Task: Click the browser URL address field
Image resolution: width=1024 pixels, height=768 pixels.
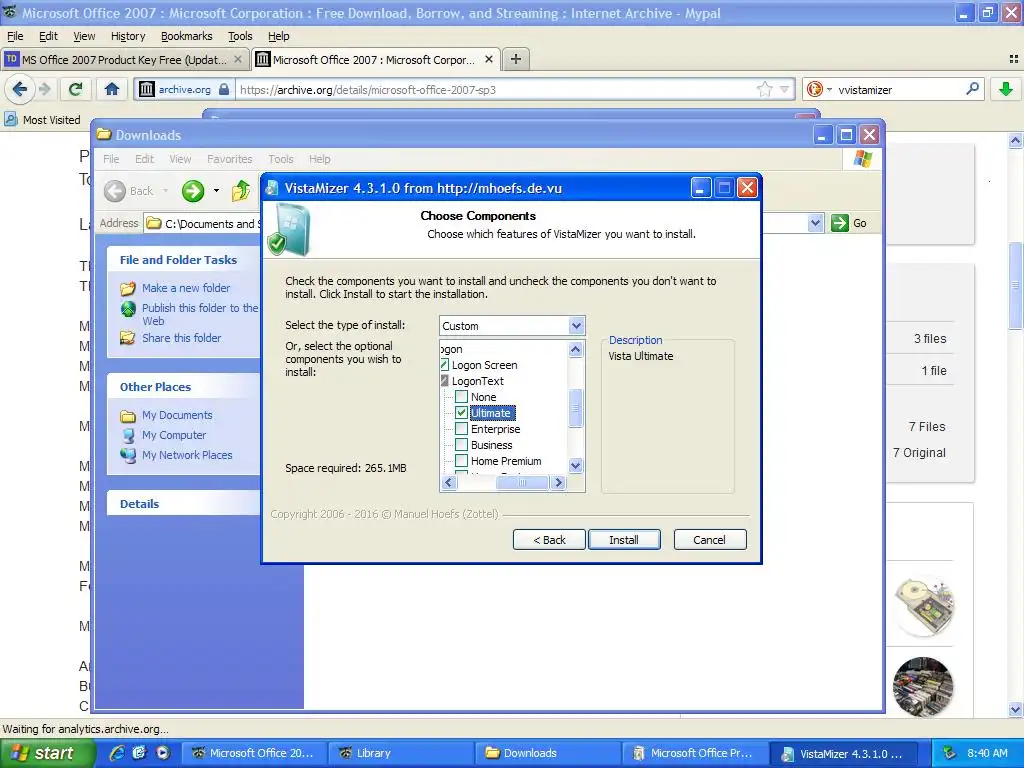Action: pyautogui.click(x=495, y=89)
